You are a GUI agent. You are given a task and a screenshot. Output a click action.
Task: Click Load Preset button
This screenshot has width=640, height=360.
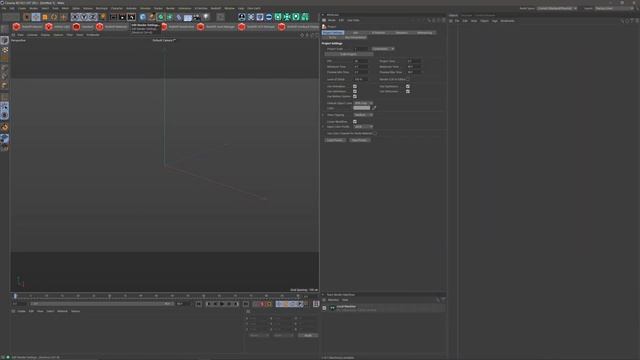(x=335, y=140)
